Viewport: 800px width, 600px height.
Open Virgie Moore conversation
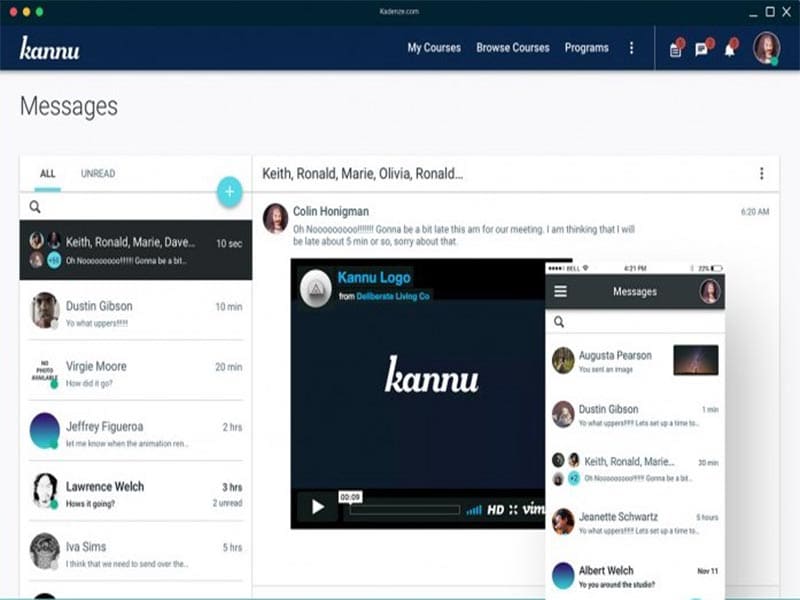pyautogui.click(x=136, y=370)
